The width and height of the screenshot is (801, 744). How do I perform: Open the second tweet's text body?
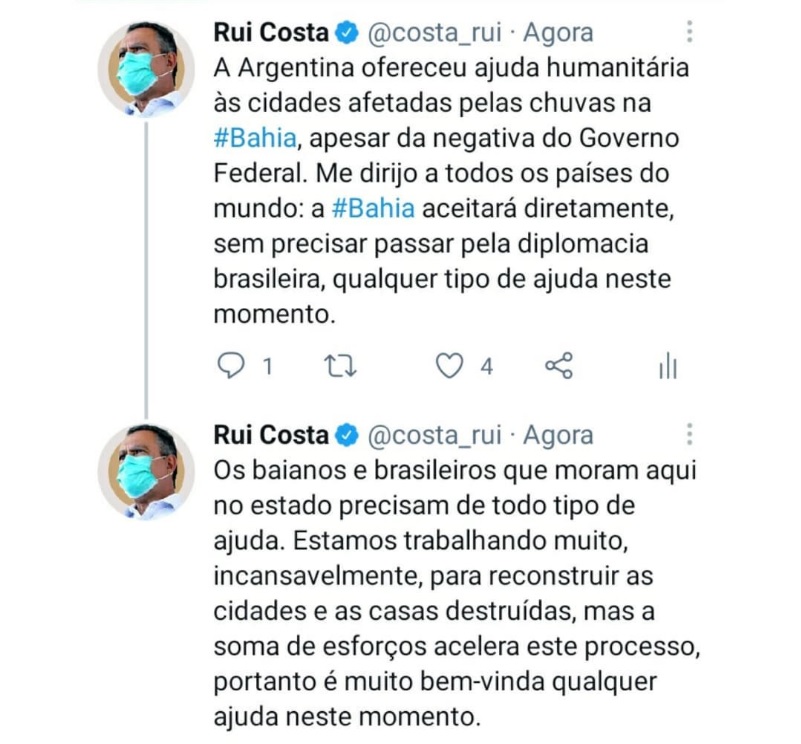pyautogui.click(x=456, y=593)
